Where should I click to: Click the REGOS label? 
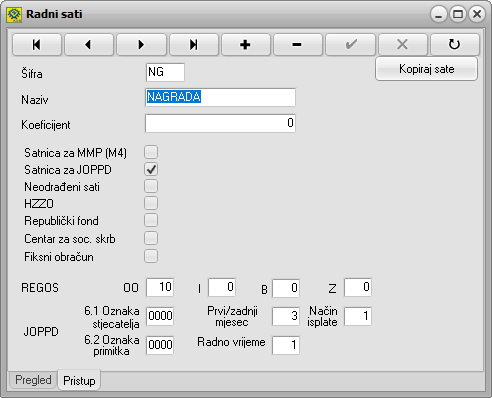[40, 288]
